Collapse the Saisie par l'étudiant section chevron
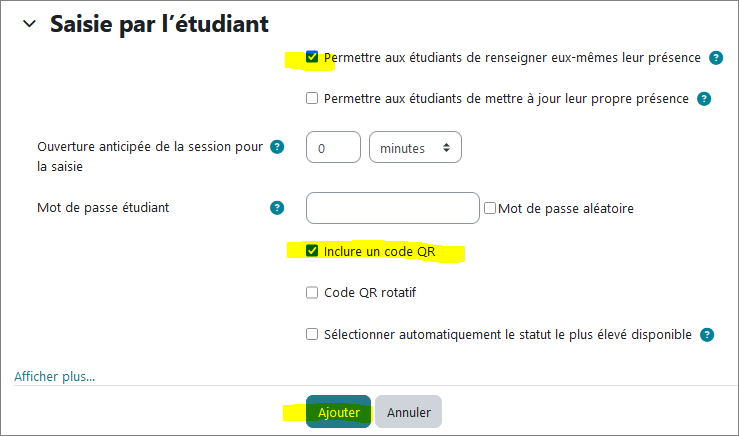 pyautogui.click(x=29, y=24)
